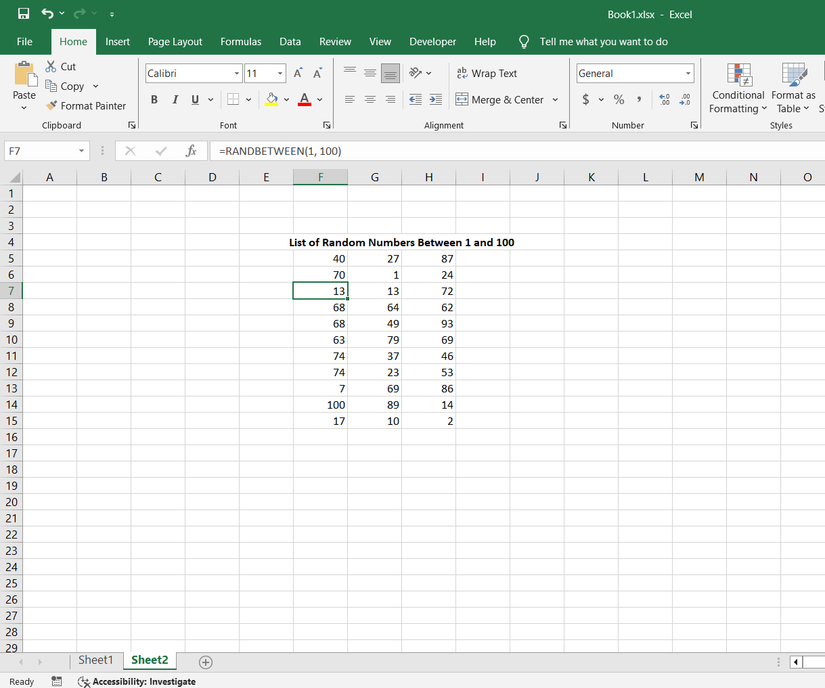The image size is (825, 688).
Task: Click the Format Painter brush icon
Action: (x=51, y=106)
